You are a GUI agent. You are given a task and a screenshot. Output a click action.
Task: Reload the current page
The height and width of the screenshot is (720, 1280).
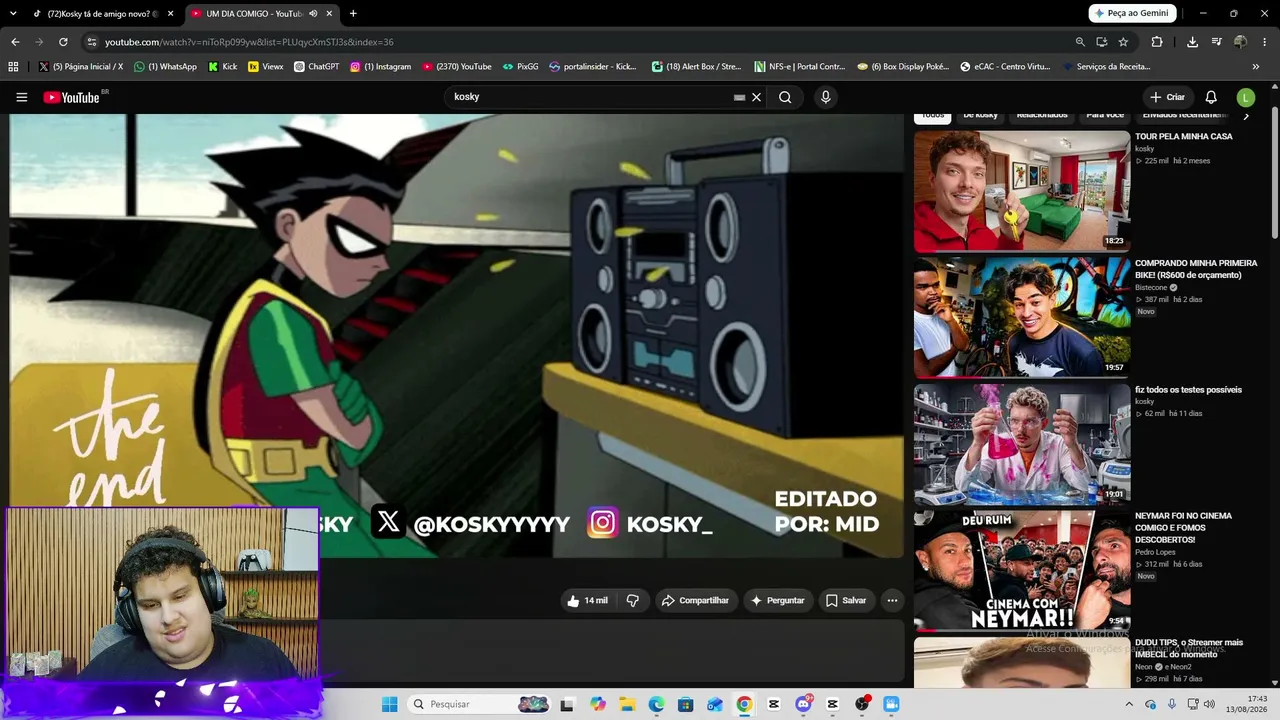pyautogui.click(x=63, y=42)
